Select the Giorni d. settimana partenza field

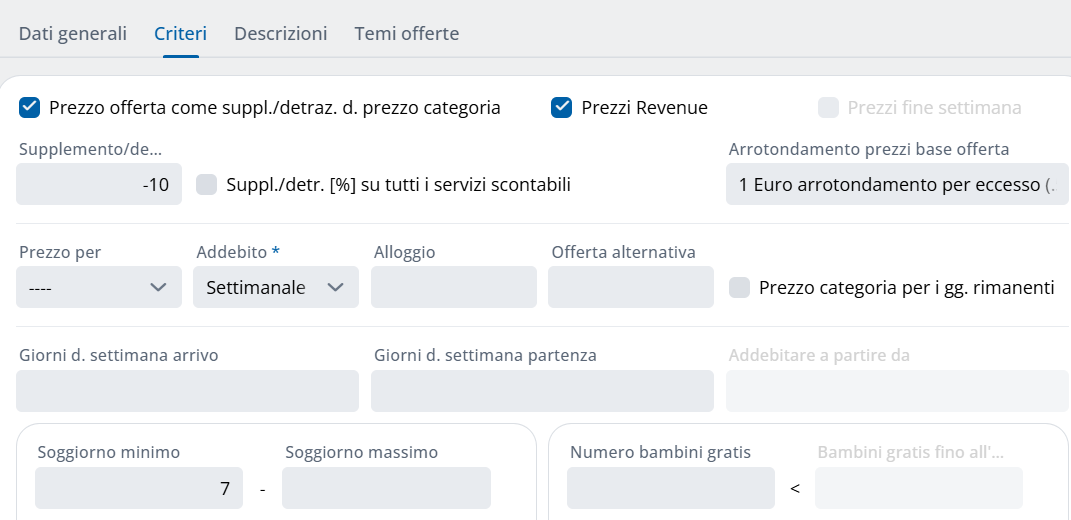coord(541,391)
